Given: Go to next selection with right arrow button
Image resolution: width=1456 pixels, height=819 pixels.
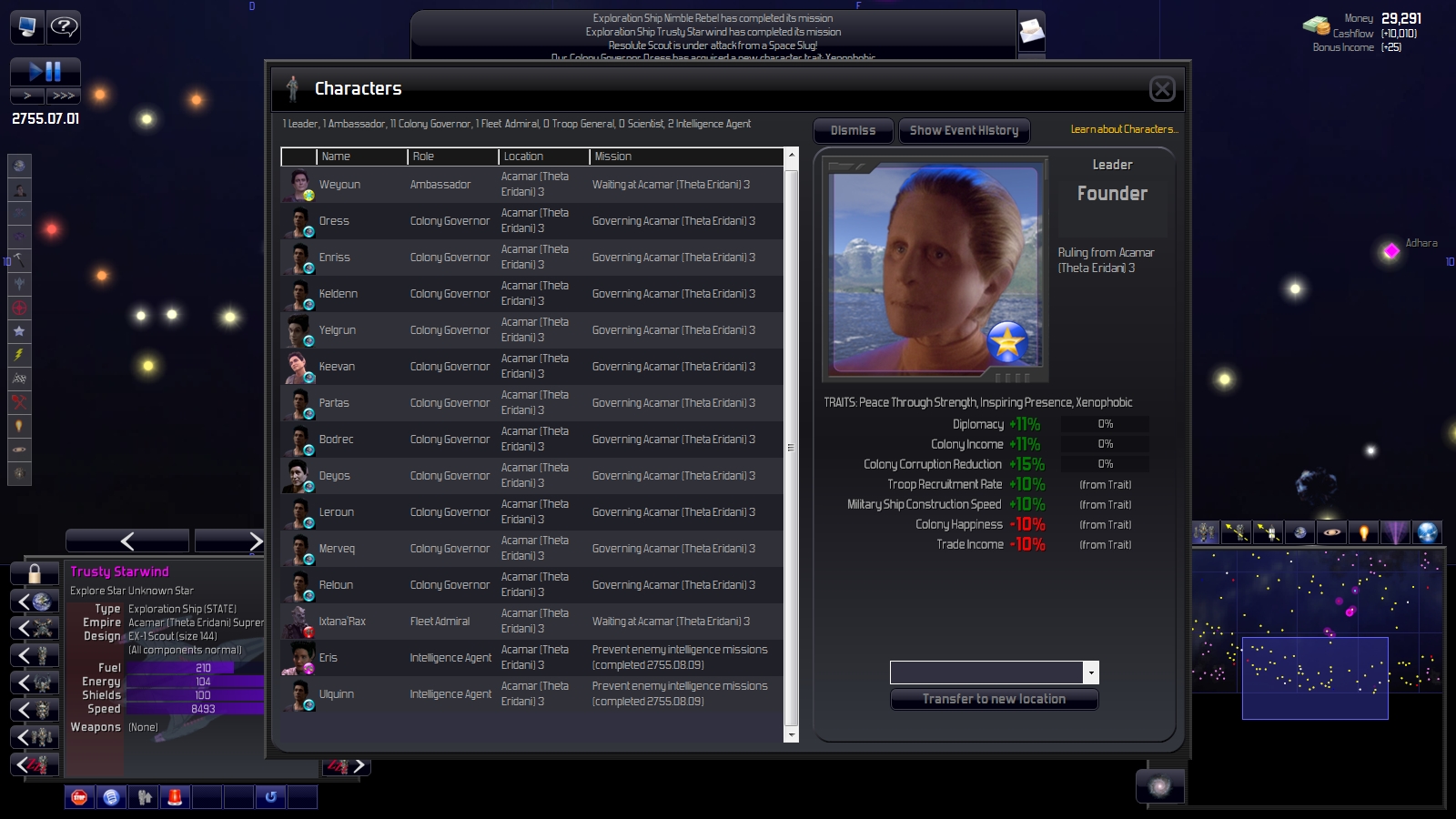Looking at the screenshot, I should pyautogui.click(x=230, y=541).
